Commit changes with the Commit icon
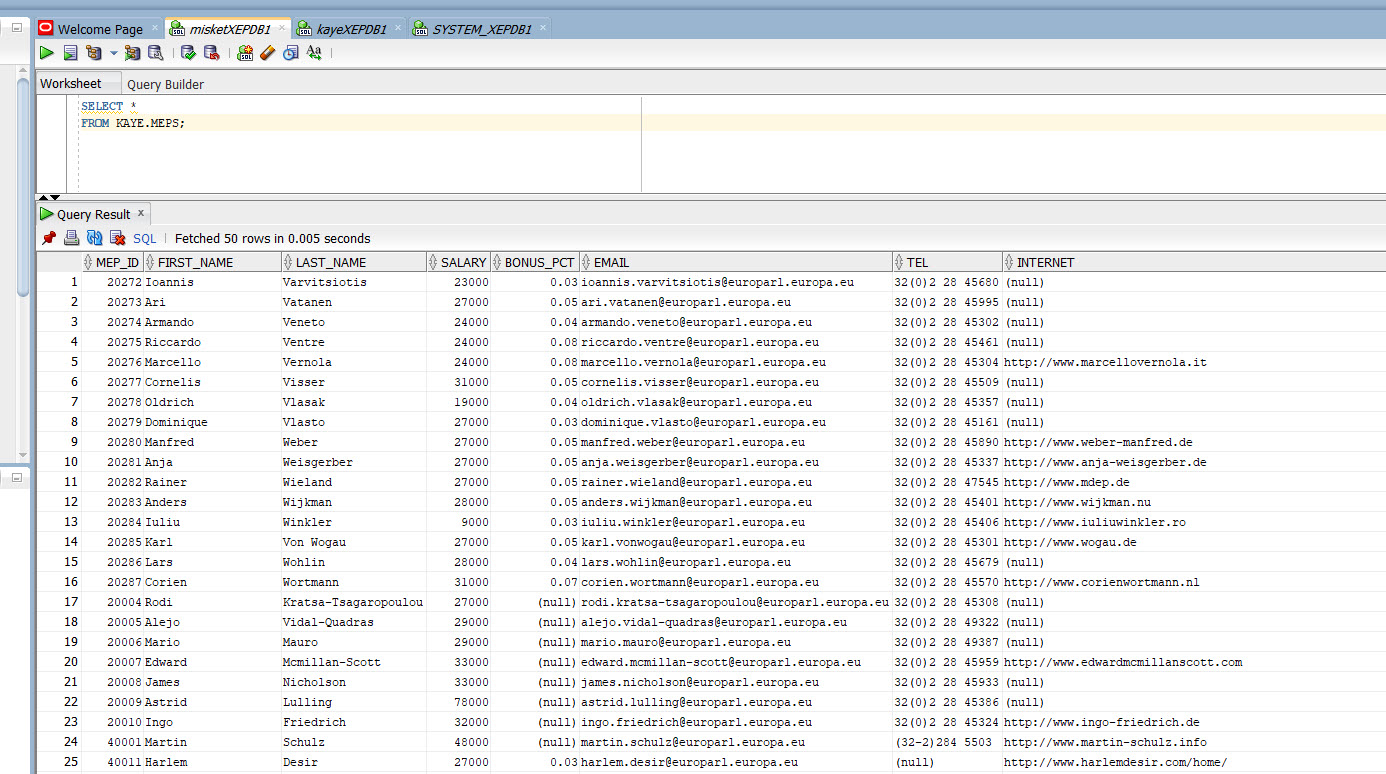Viewport: 1386px width, 774px height. [x=188, y=53]
